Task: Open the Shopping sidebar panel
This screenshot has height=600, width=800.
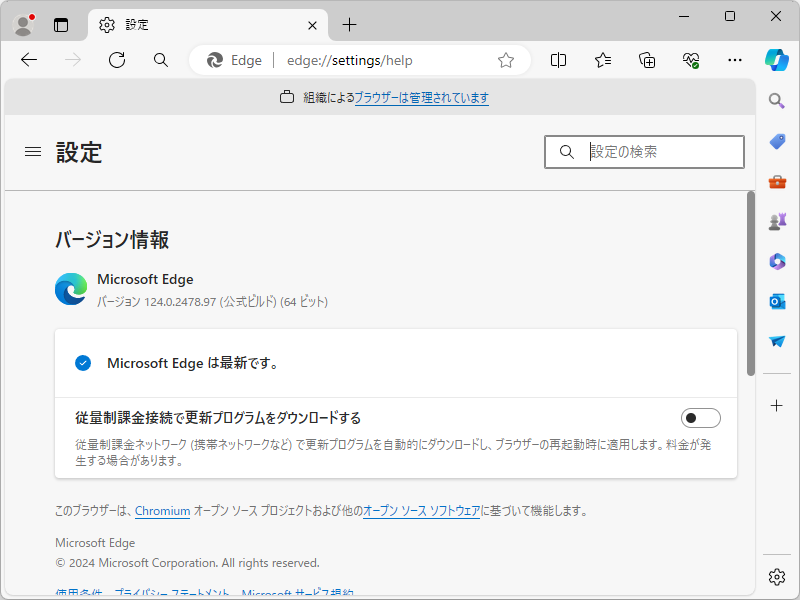Action: click(x=776, y=140)
